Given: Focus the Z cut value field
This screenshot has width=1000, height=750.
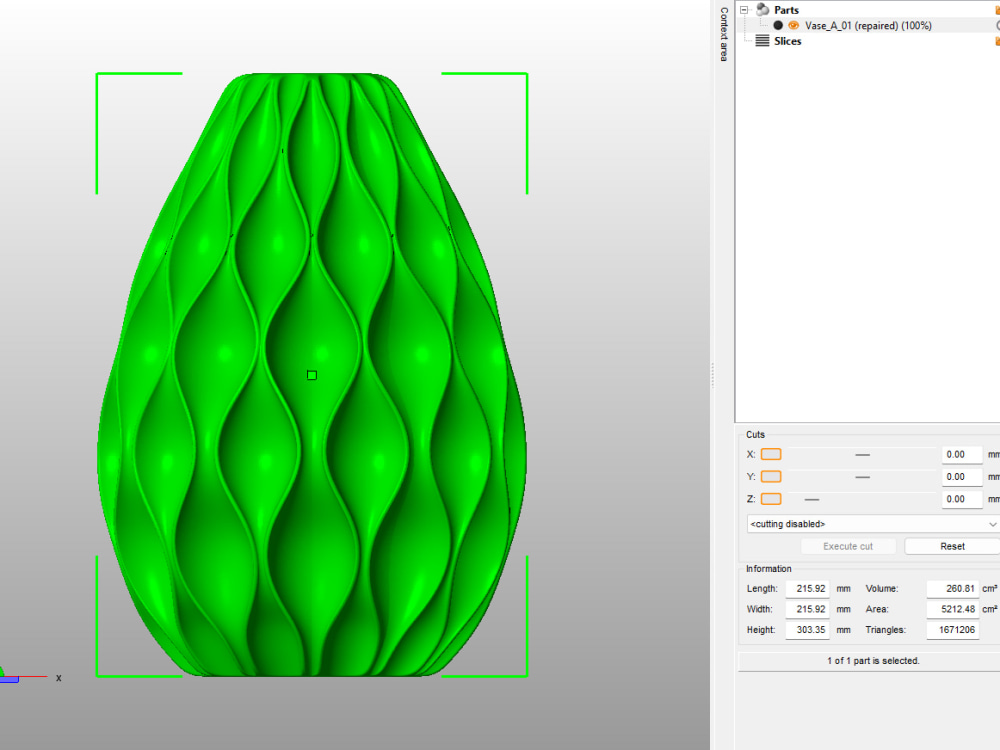Looking at the screenshot, I should pyautogui.click(x=962, y=499).
